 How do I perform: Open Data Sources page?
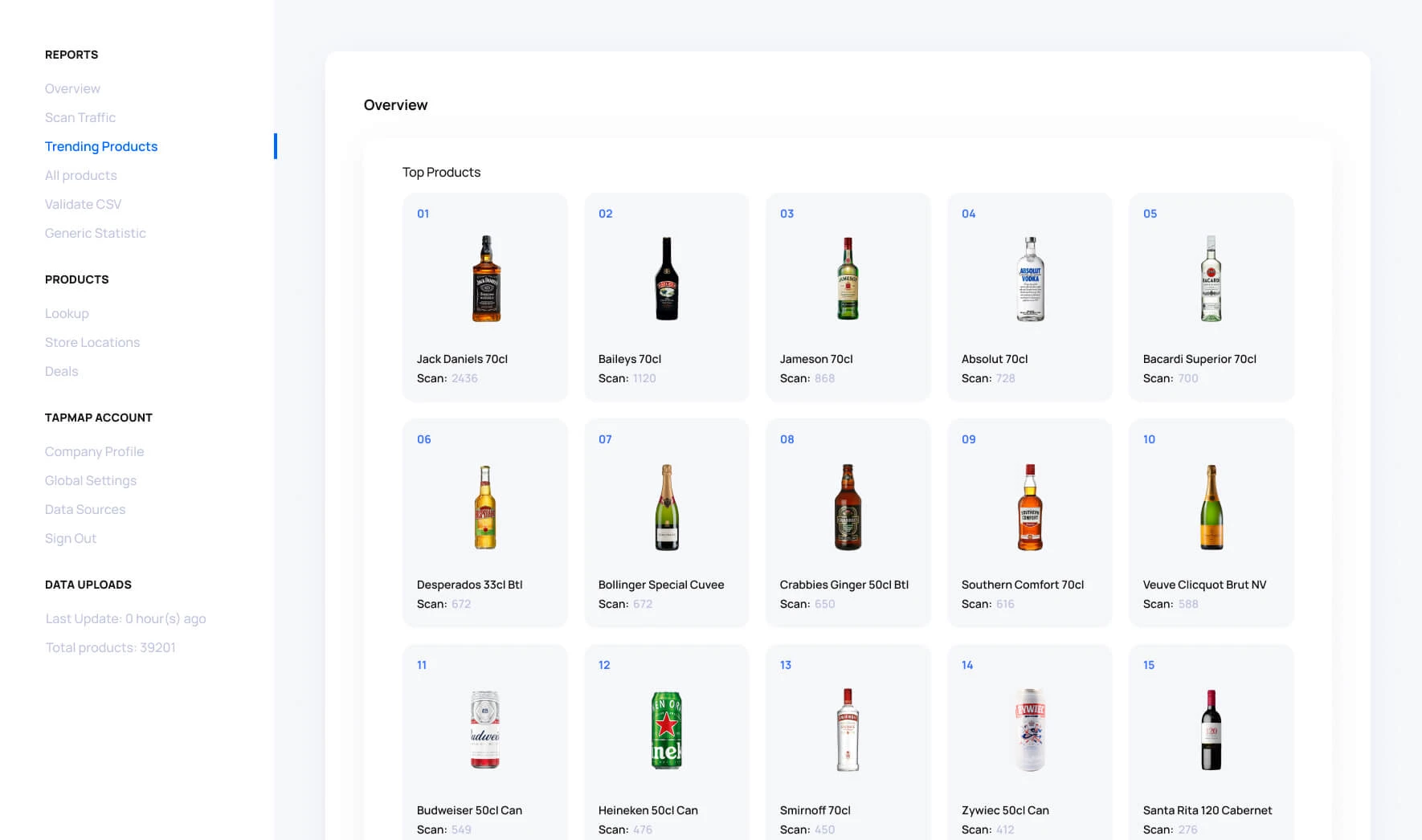tap(85, 509)
